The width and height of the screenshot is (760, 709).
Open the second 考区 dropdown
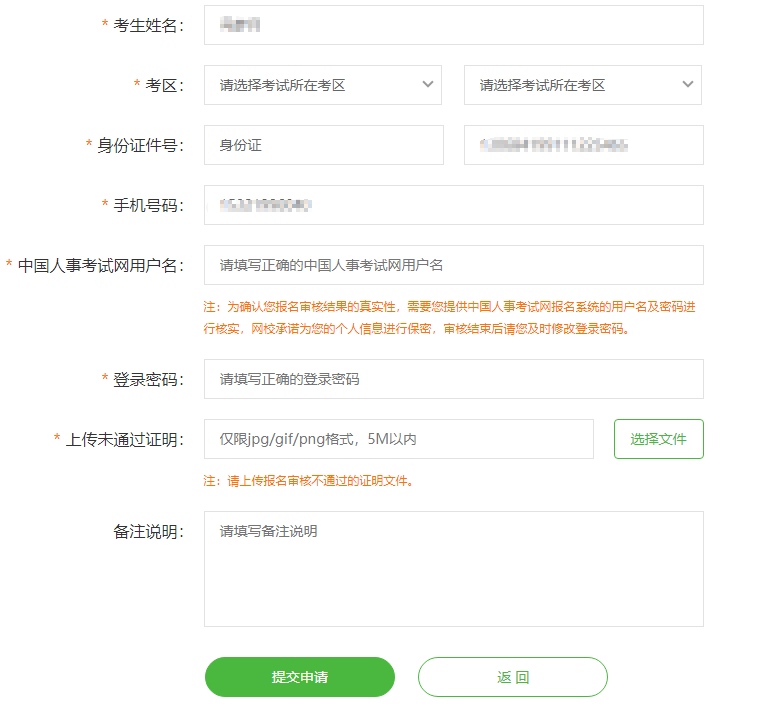coord(582,85)
